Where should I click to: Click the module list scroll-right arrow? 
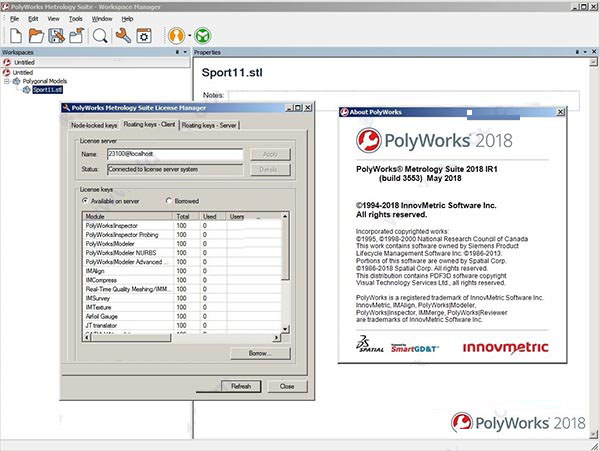(277, 338)
